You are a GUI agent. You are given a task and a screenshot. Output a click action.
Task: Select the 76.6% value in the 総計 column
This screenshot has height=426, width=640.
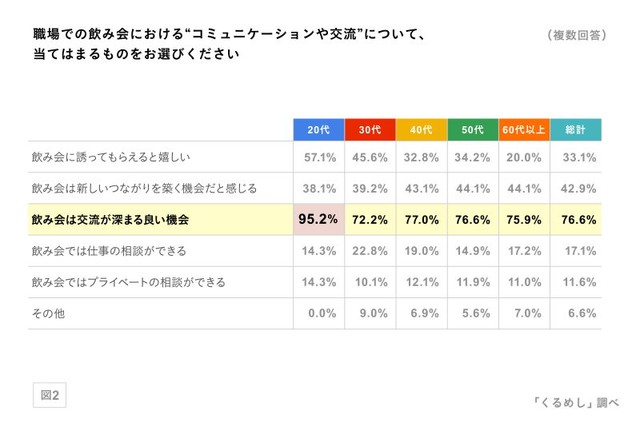pos(578,219)
